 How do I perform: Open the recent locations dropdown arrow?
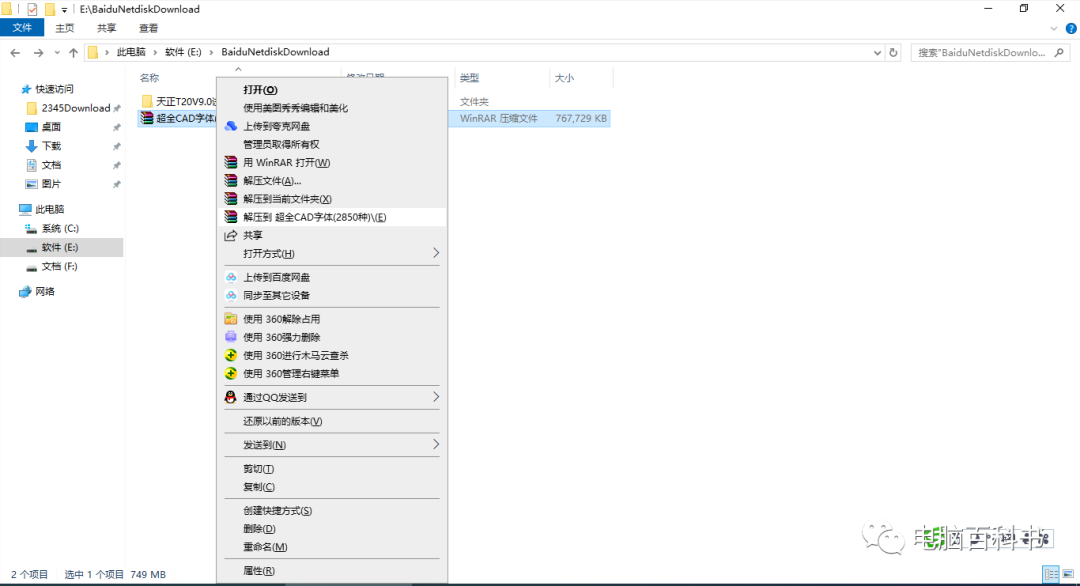tap(57, 52)
